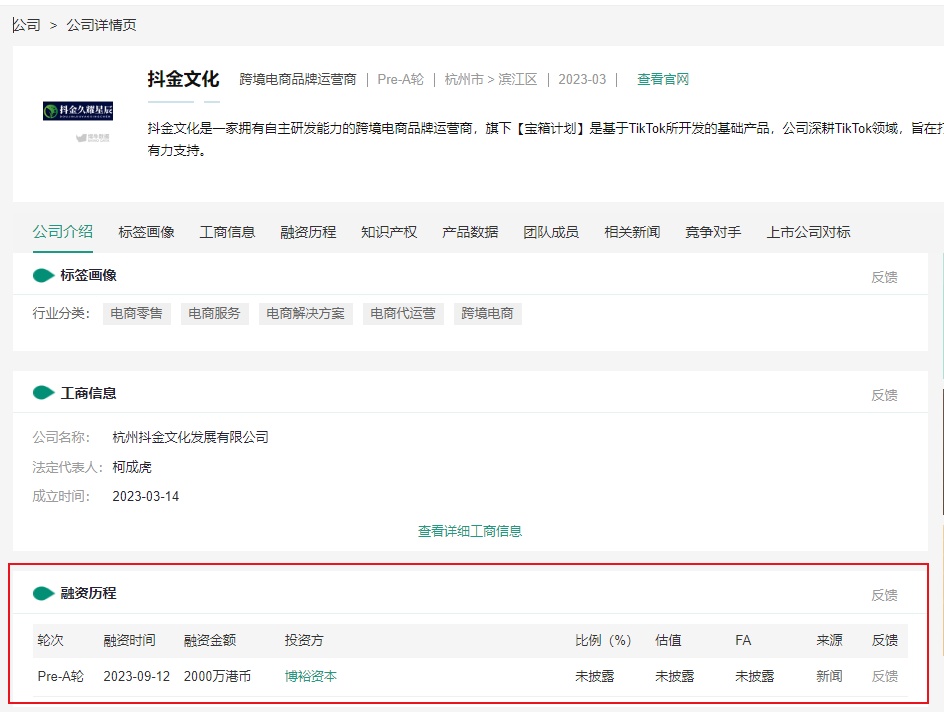This screenshot has width=944, height=712.
Task: Click the 来源 column header
Action: [x=829, y=640]
